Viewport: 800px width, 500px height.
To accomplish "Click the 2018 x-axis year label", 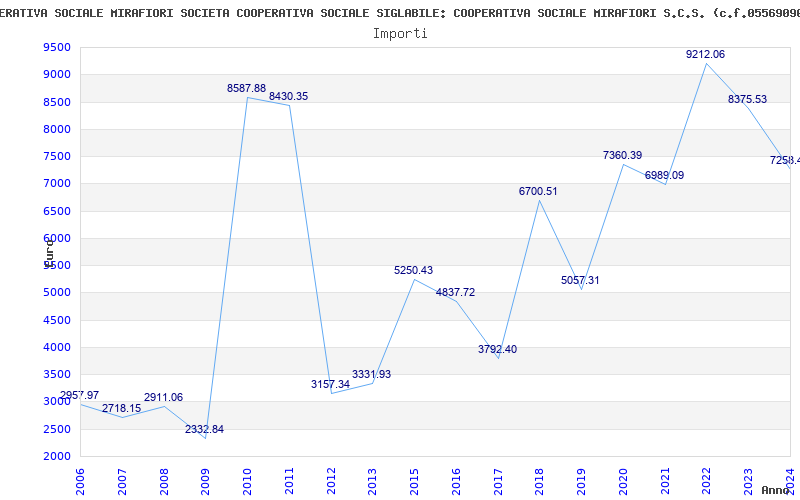I will (x=540, y=482).
